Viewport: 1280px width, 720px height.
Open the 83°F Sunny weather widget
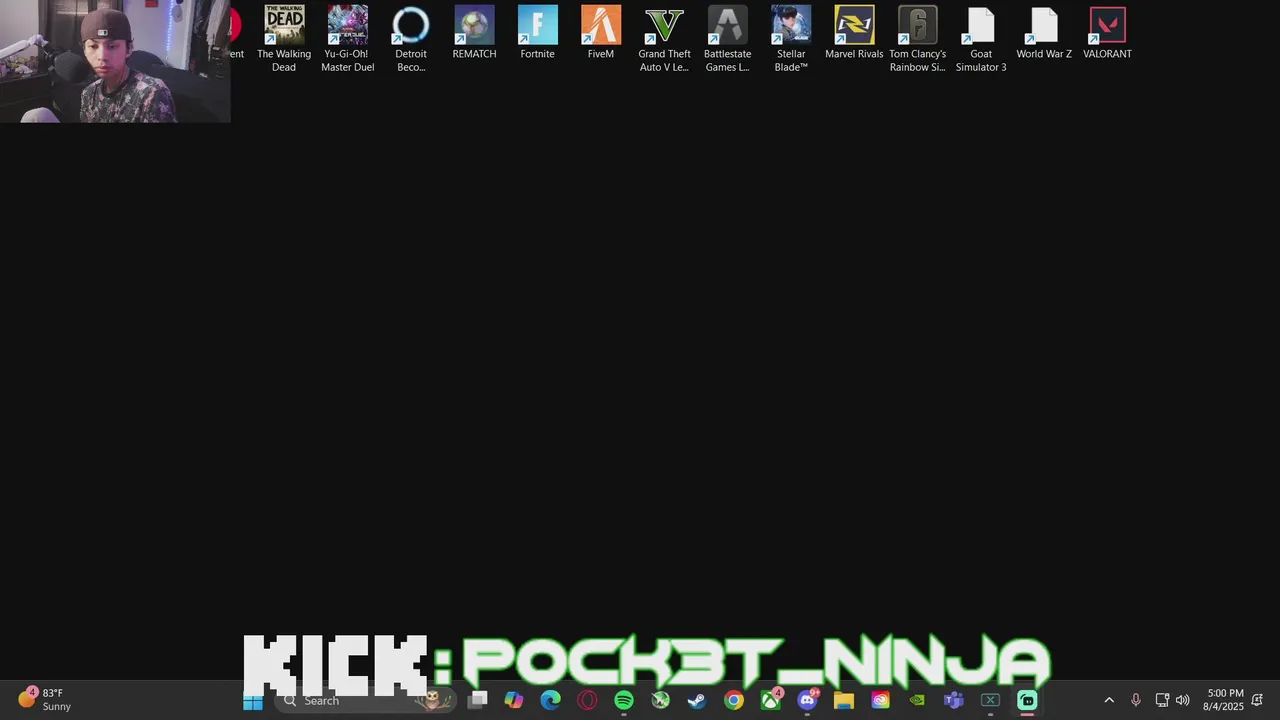click(x=45, y=699)
